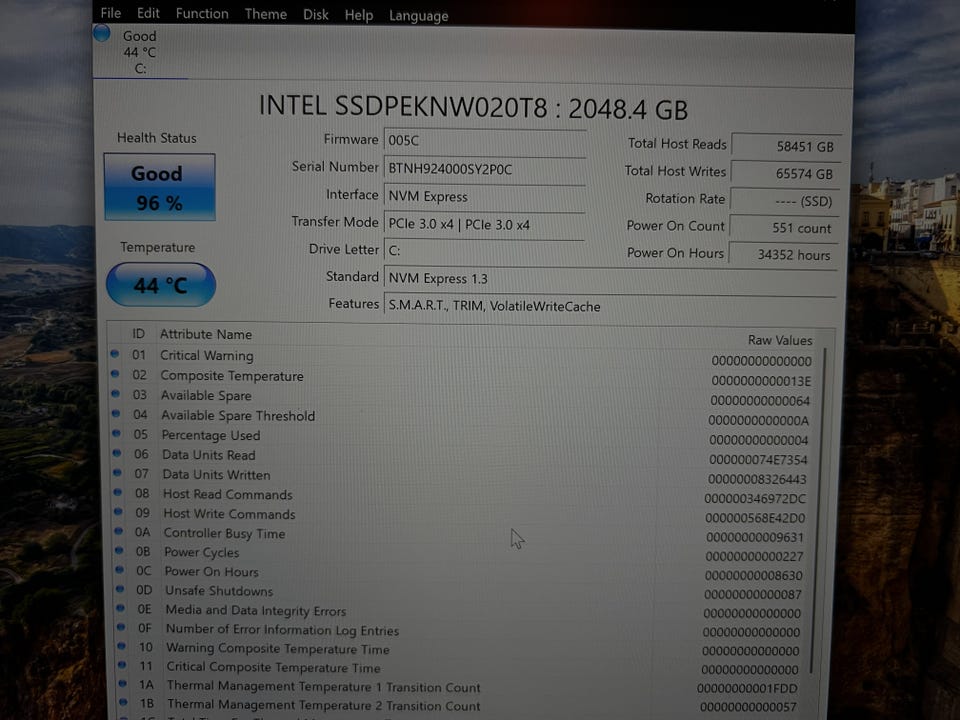This screenshot has width=960, height=720.
Task: Open the Theme menu
Action: tap(265, 14)
